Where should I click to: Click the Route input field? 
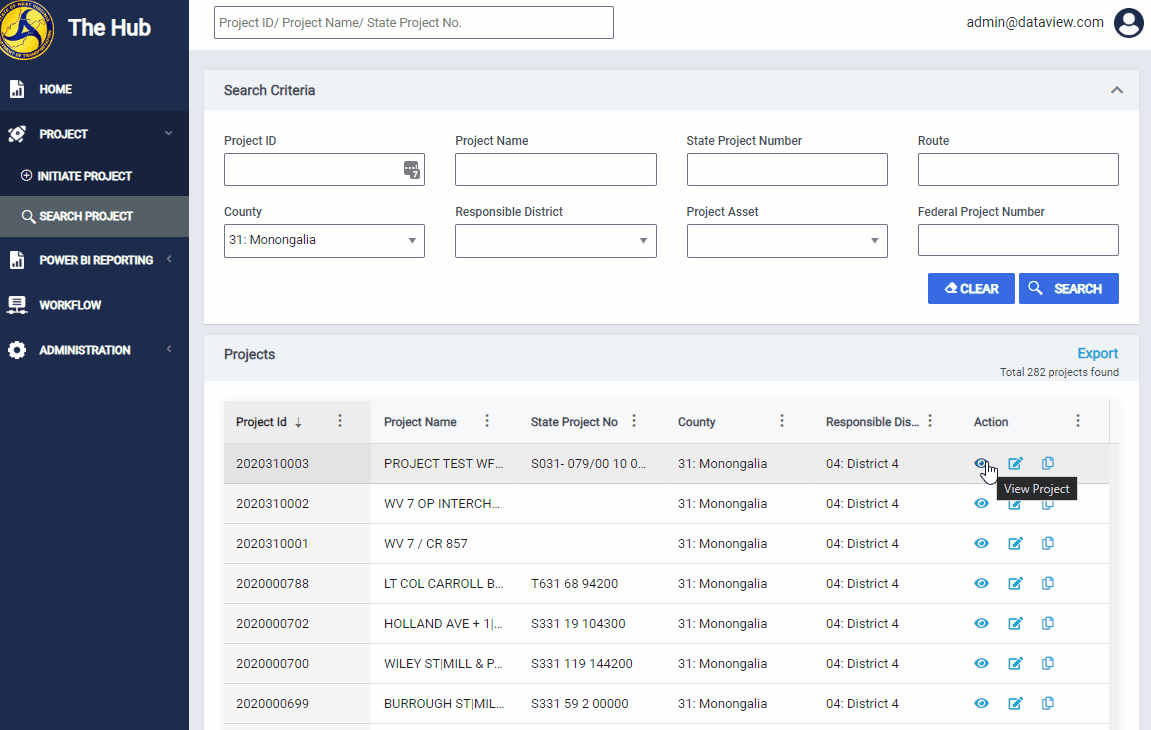click(1018, 170)
